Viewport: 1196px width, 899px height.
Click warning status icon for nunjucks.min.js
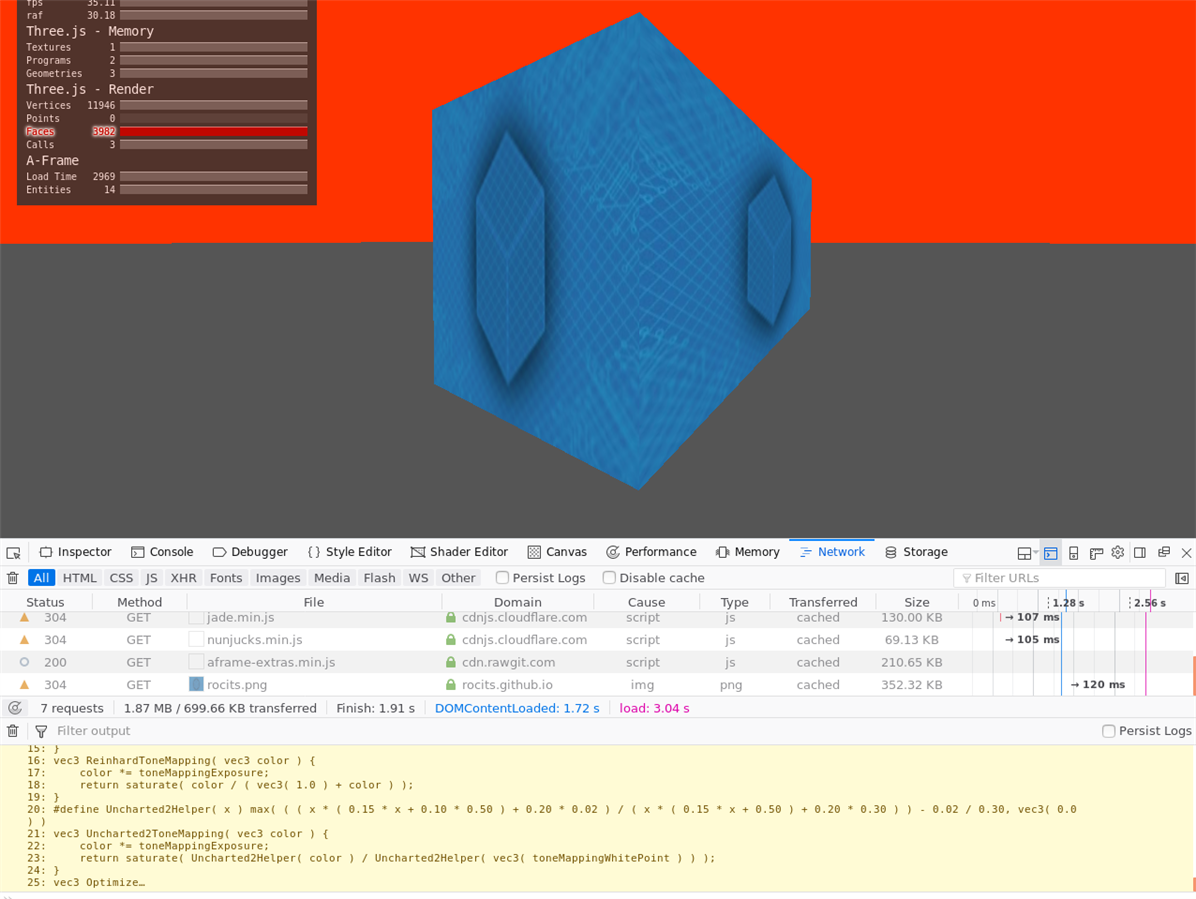pos(24,640)
